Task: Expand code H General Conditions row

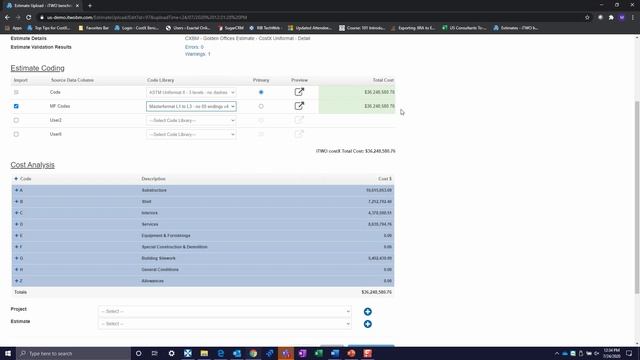Action: 17,269
